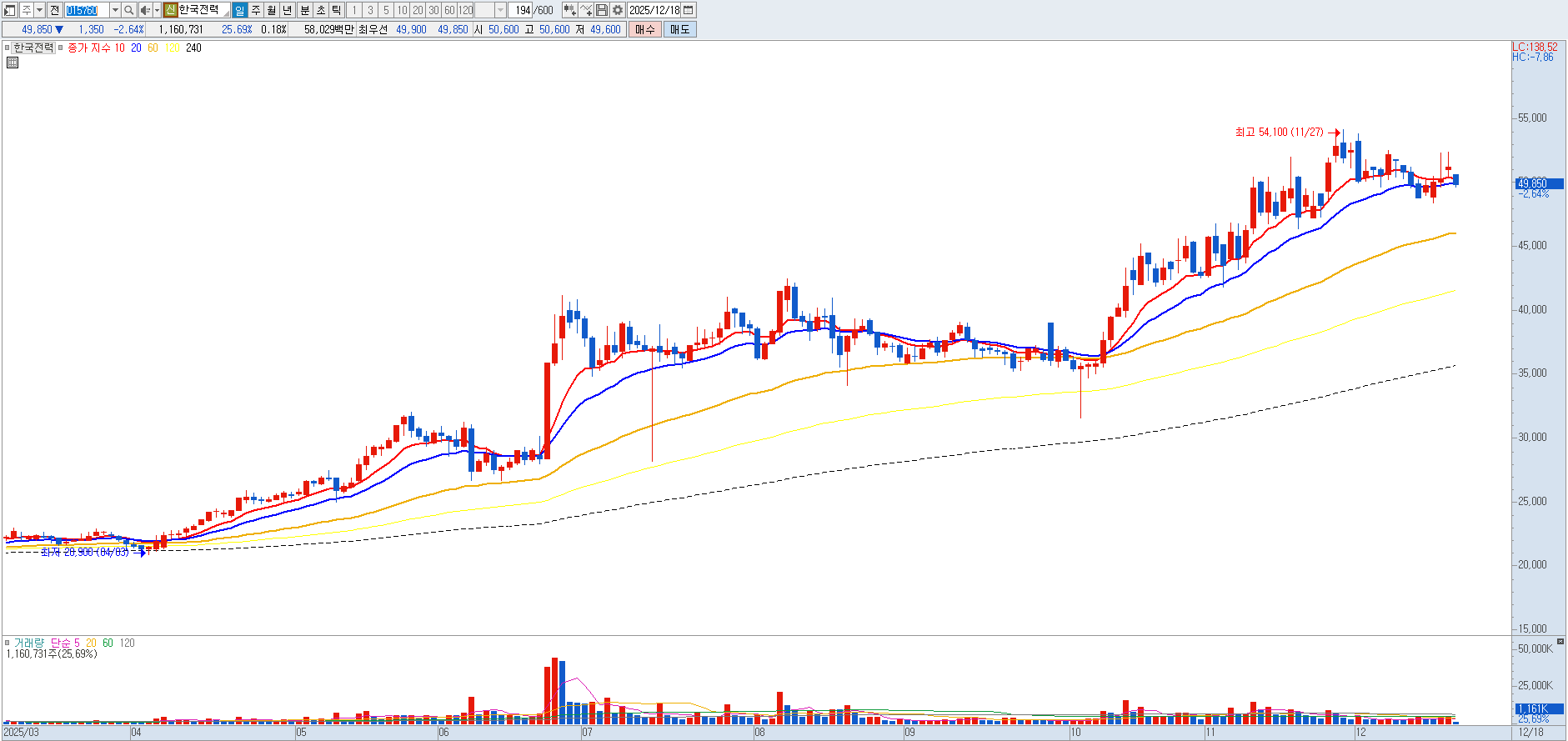The height and width of the screenshot is (741, 1568).
Task: Switch to the 월 monthly chart period
Action: point(272,10)
